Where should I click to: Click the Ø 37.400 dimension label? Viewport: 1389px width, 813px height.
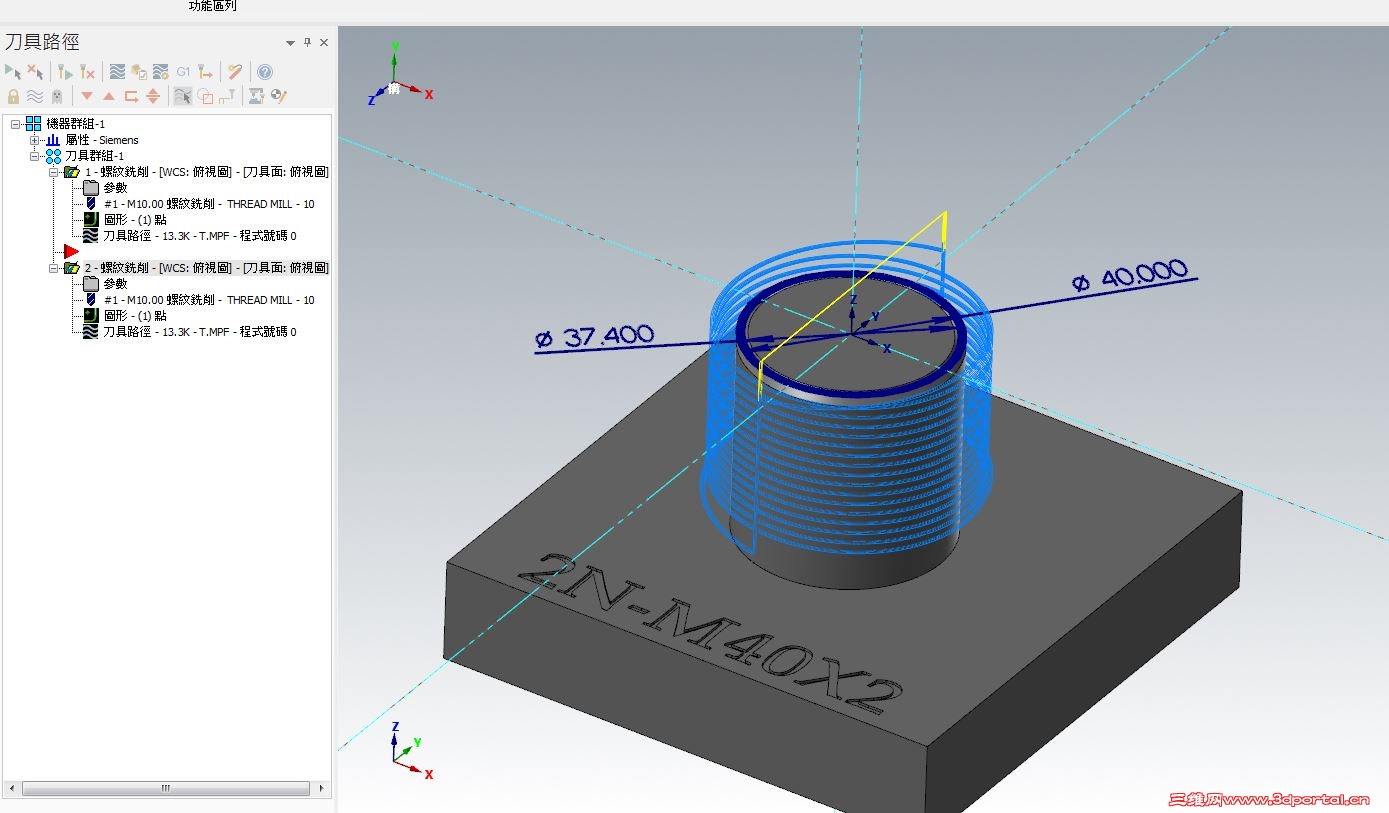click(x=595, y=336)
